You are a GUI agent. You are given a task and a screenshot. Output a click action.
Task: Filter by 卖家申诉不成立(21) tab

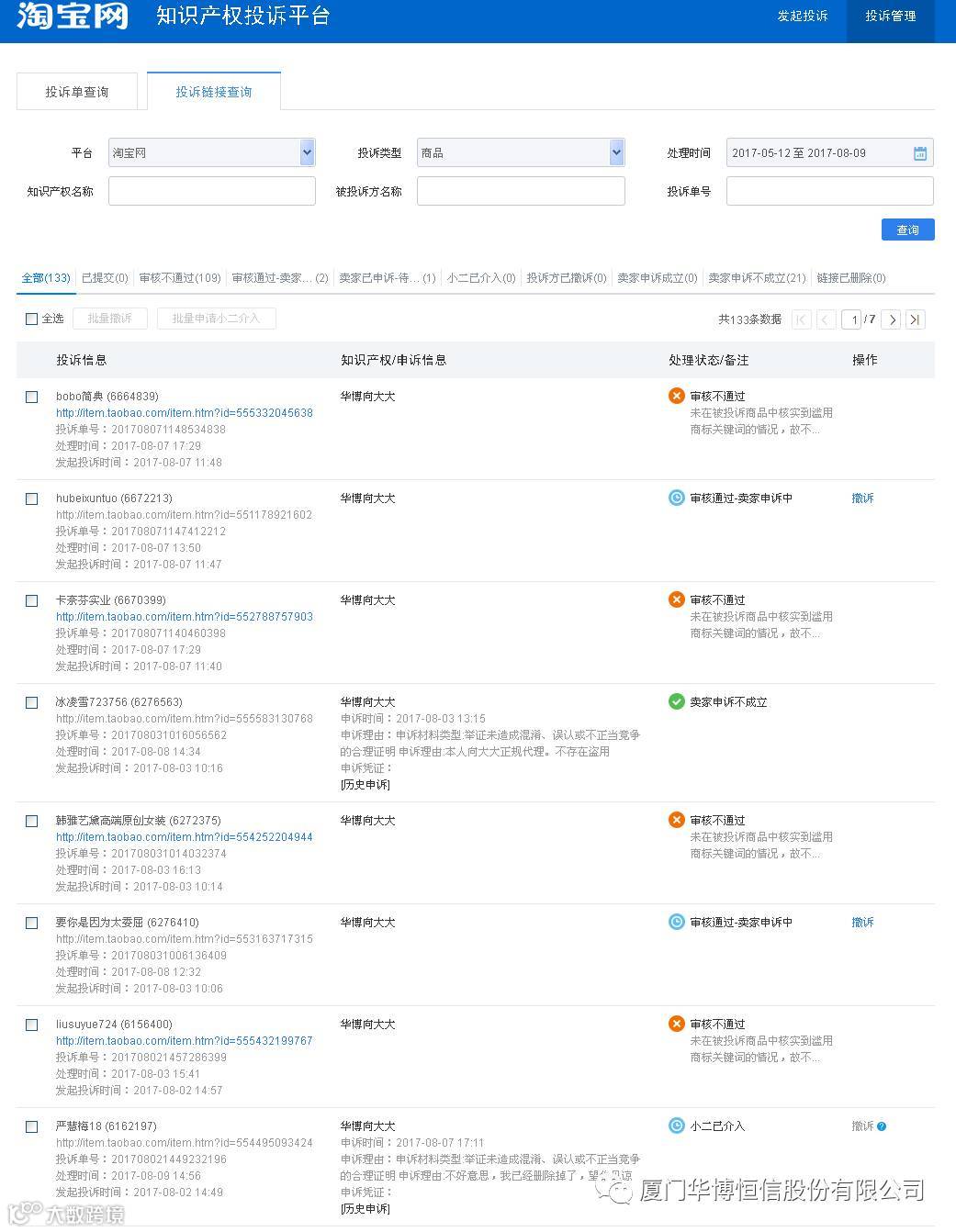(x=757, y=278)
